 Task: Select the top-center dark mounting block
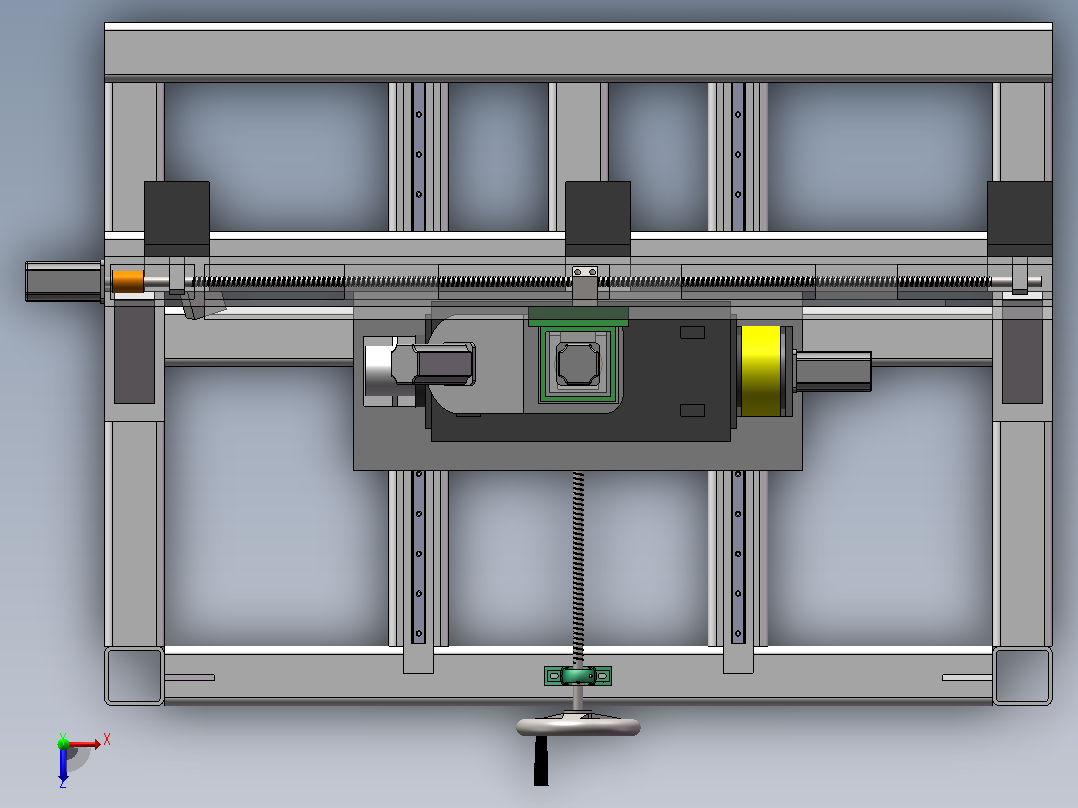597,219
